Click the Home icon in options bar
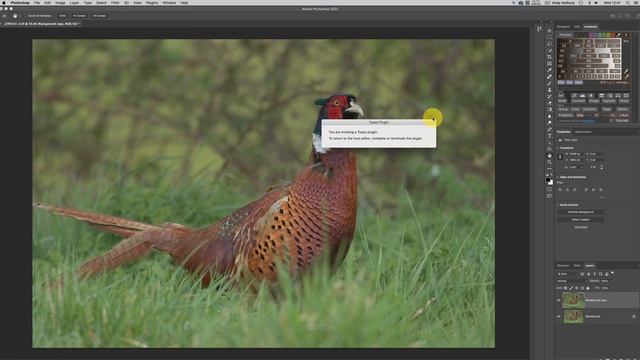This screenshot has height=360, width=640. coord(4,16)
